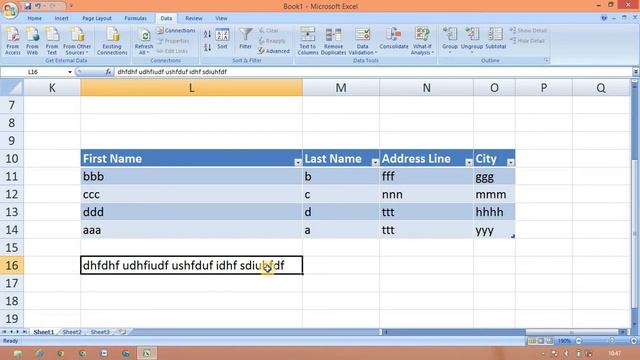Click the Insert Worksheet tab icon
The width and height of the screenshot is (640, 360).
tap(121, 332)
